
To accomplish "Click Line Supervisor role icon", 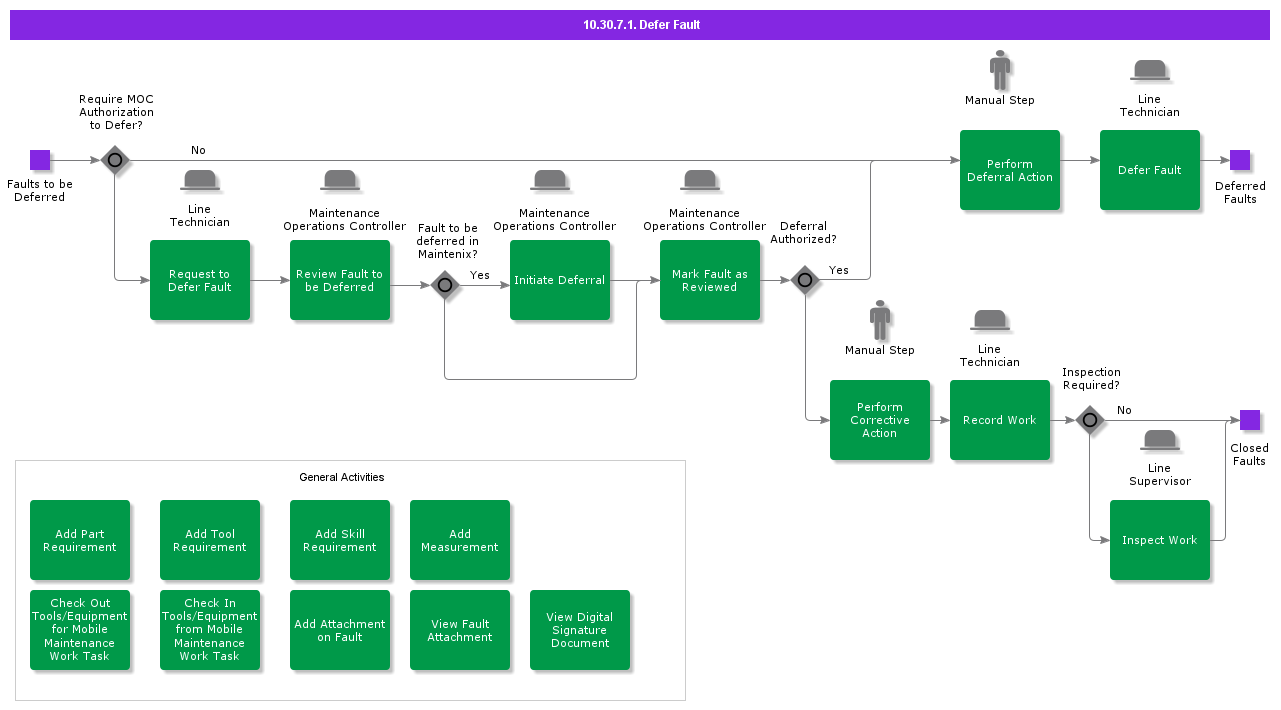I will pyautogui.click(x=1160, y=440).
